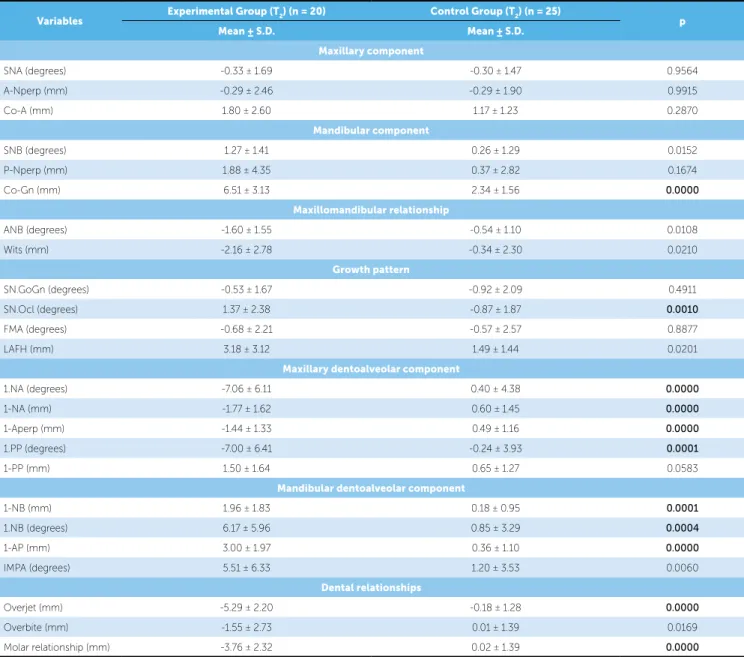Select the 'FMA (degrees)' row label
The height and width of the screenshot is (657, 744).
click(x=35, y=329)
